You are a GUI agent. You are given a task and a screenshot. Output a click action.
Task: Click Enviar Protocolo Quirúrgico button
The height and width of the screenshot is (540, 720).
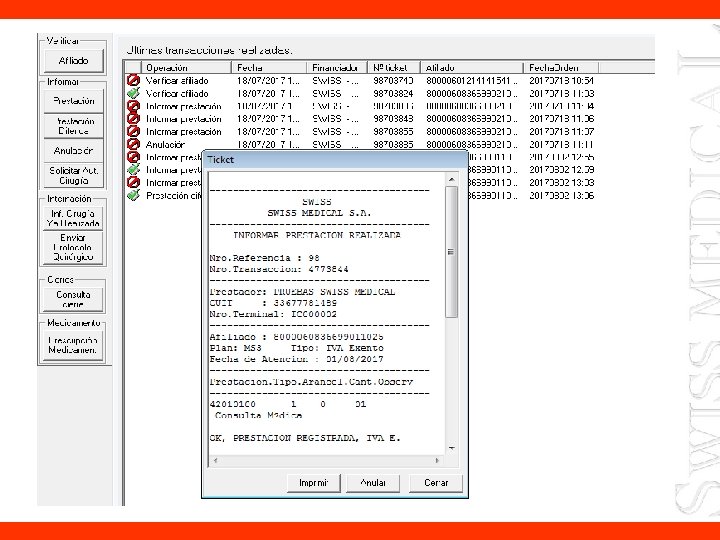pos(73,247)
